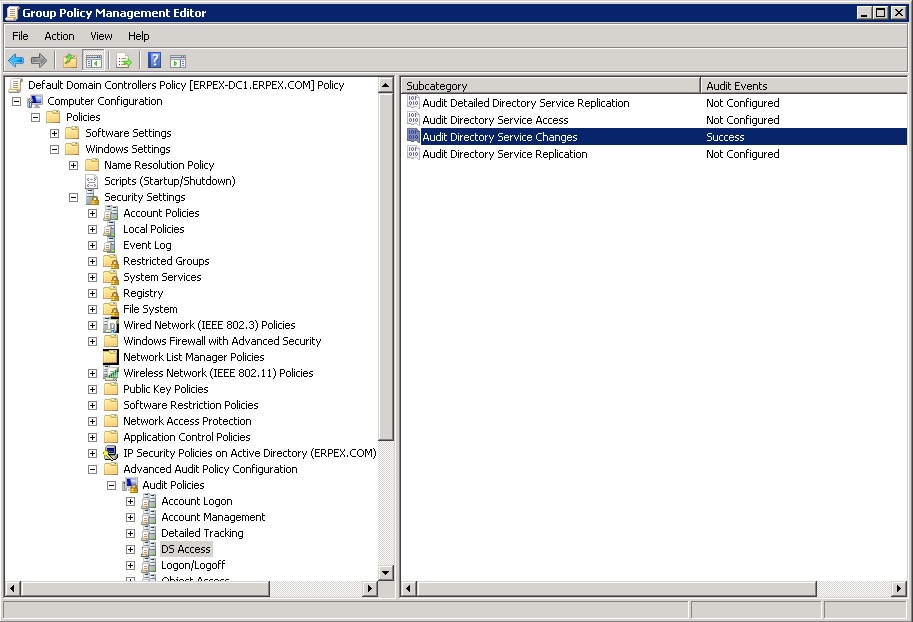The height and width of the screenshot is (622, 913).
Task: Toggle the Show/Hide Console Tree toolbar icon
Action: pos(93,60)
